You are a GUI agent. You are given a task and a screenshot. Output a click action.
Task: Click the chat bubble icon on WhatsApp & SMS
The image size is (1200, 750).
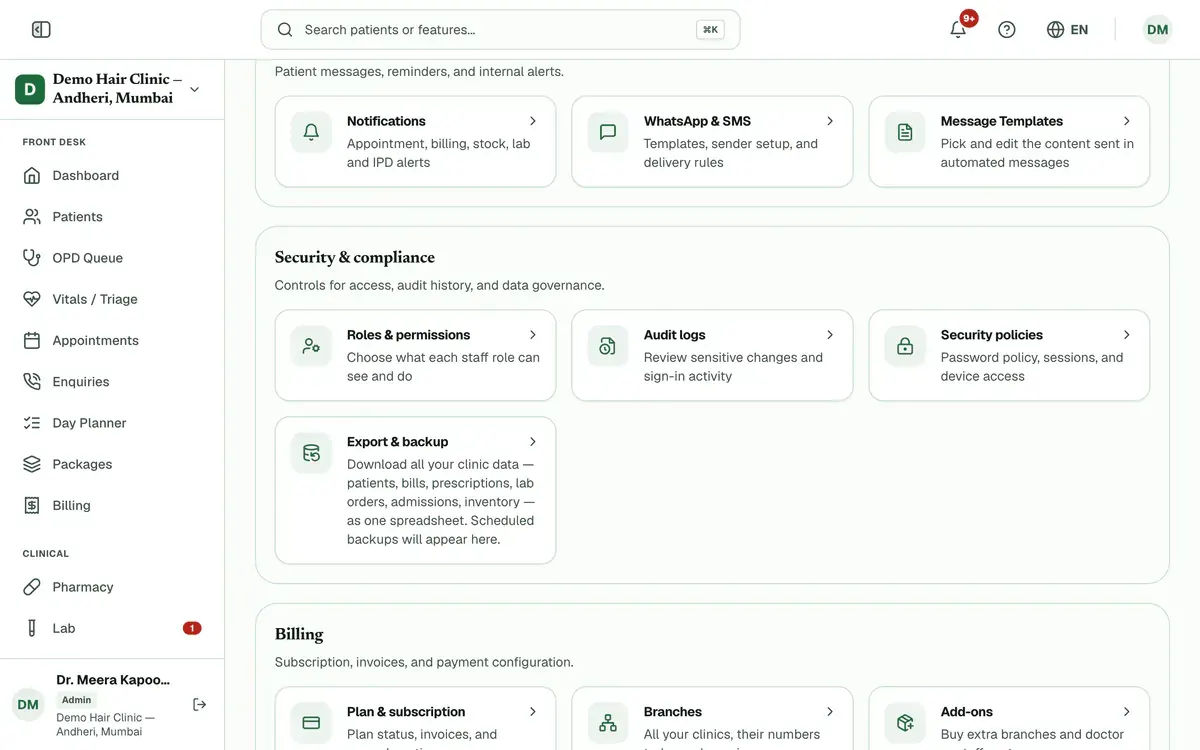pos(608,132)
